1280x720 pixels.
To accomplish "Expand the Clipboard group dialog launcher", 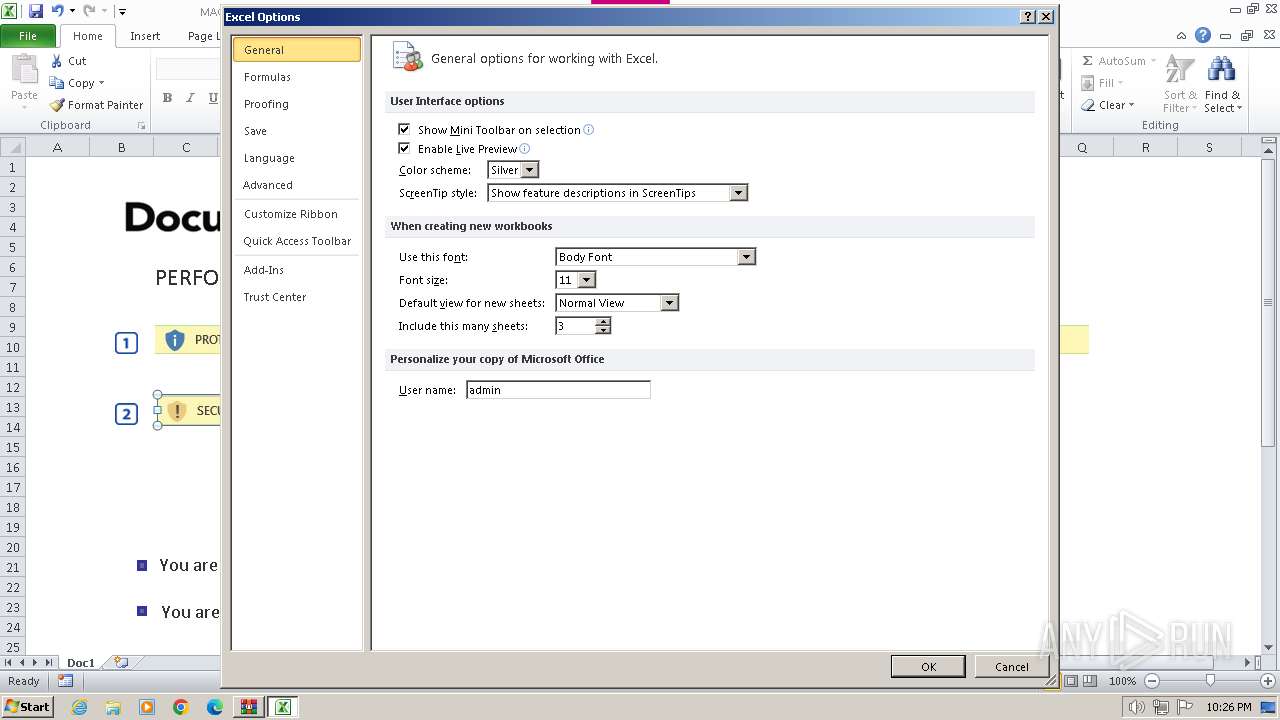I will tap(141, 126).
